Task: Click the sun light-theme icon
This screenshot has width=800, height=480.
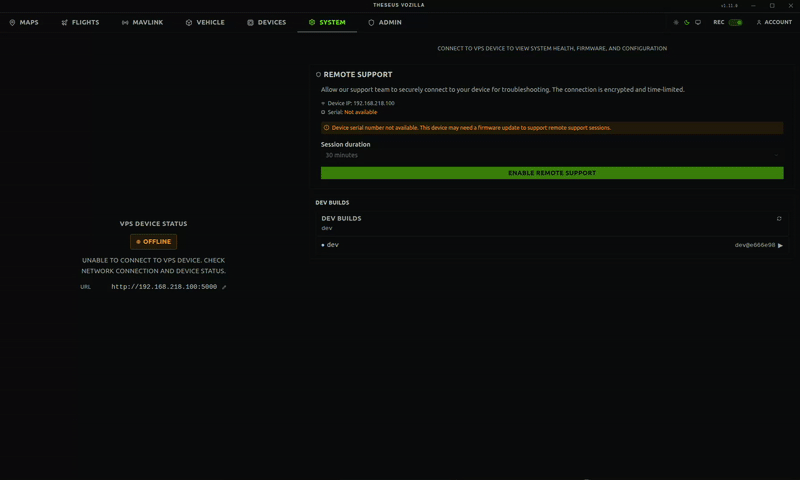Action: (x=676, y=22)
